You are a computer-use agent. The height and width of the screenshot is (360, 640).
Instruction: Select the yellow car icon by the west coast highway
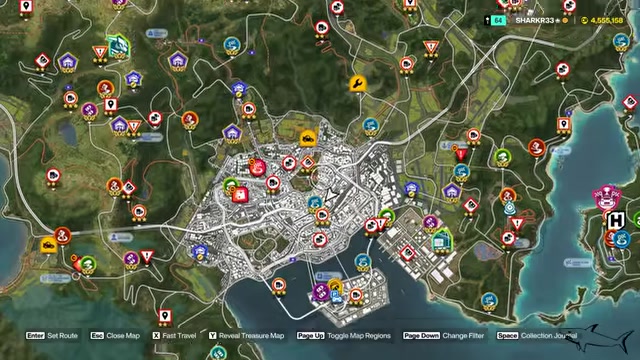49,245
